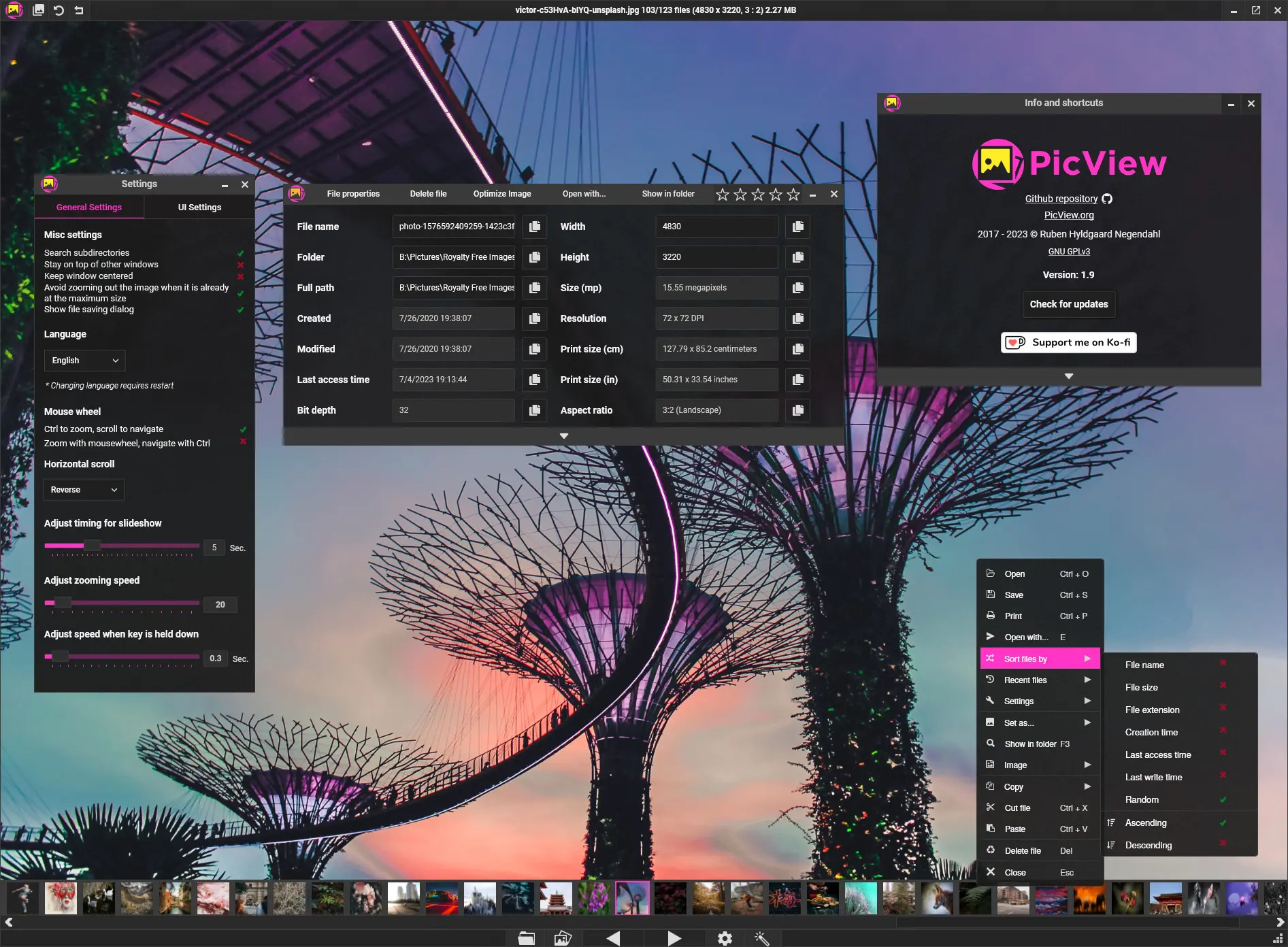Give the image a five-star rating
Screen dimensions: 1288x947
pyautogui.click(x=793, y=194)
